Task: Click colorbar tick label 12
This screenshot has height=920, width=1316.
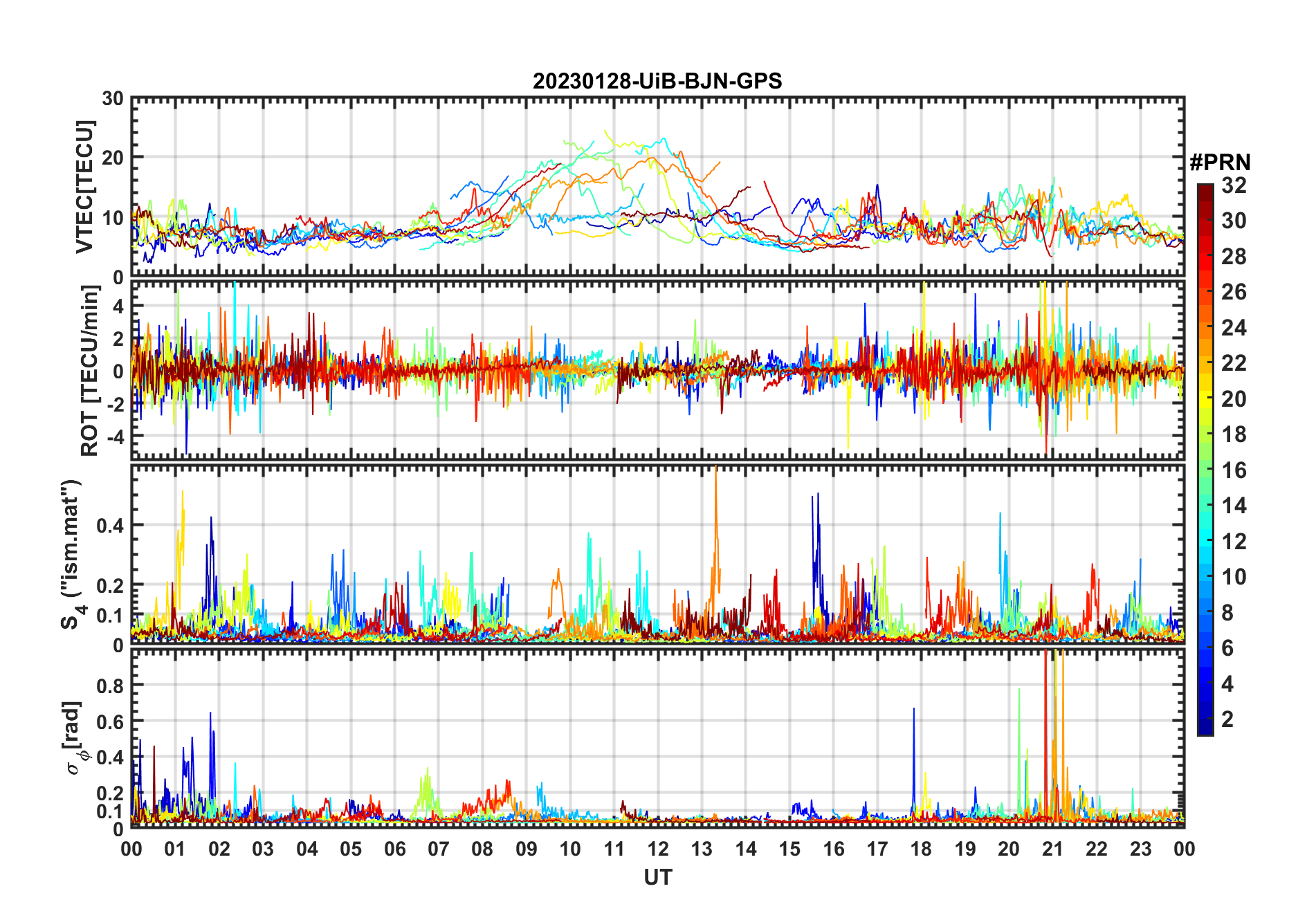Action: pyautogui.click(x=1234, y=542)
